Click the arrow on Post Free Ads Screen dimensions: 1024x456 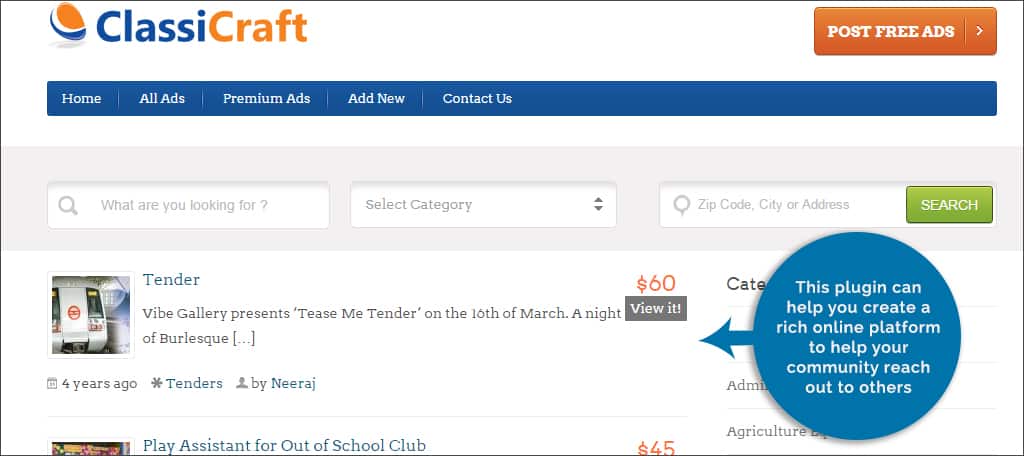pos(979,31)
